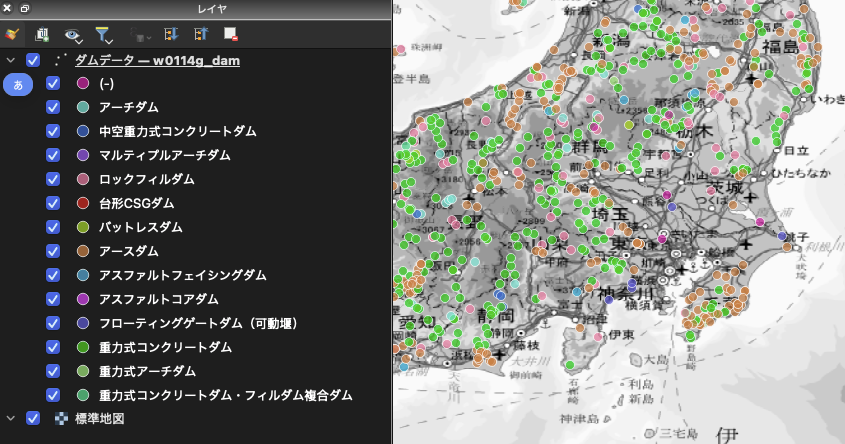Uncheck the フローティングゲートダム（可動堰） checkbox
The height and width of the screenshot is (444, 845).
[x=53, y=323]
